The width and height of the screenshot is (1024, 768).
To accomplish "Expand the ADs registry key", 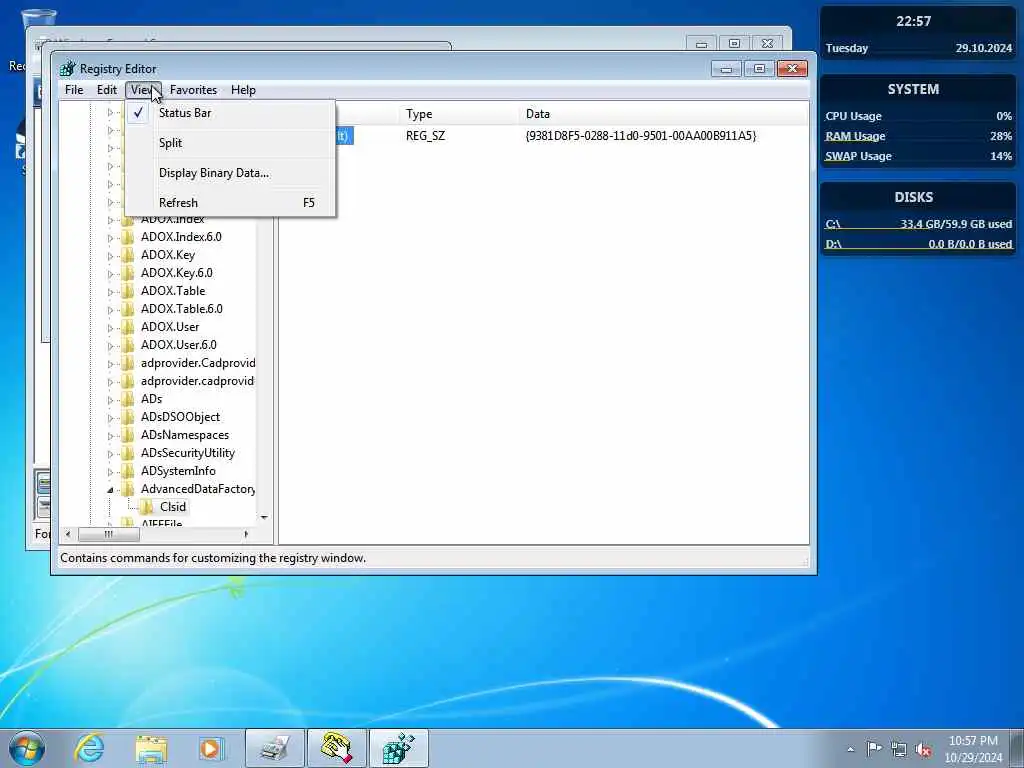I will pyautogui.click(x=110, y=400).
